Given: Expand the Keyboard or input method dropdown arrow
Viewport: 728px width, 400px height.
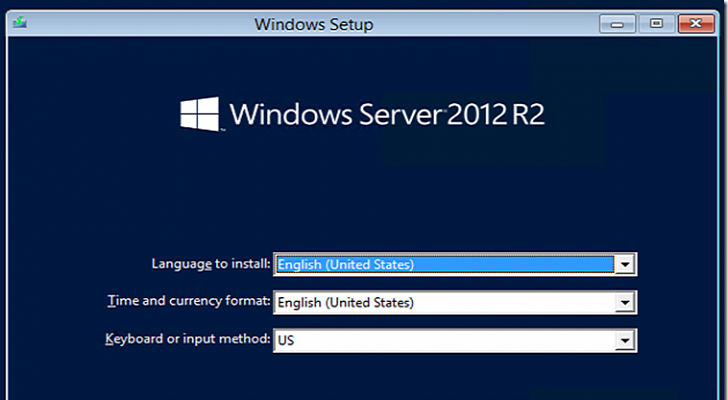Looking at the screenshot, I should pyautogui.click(x=625, y=341).
